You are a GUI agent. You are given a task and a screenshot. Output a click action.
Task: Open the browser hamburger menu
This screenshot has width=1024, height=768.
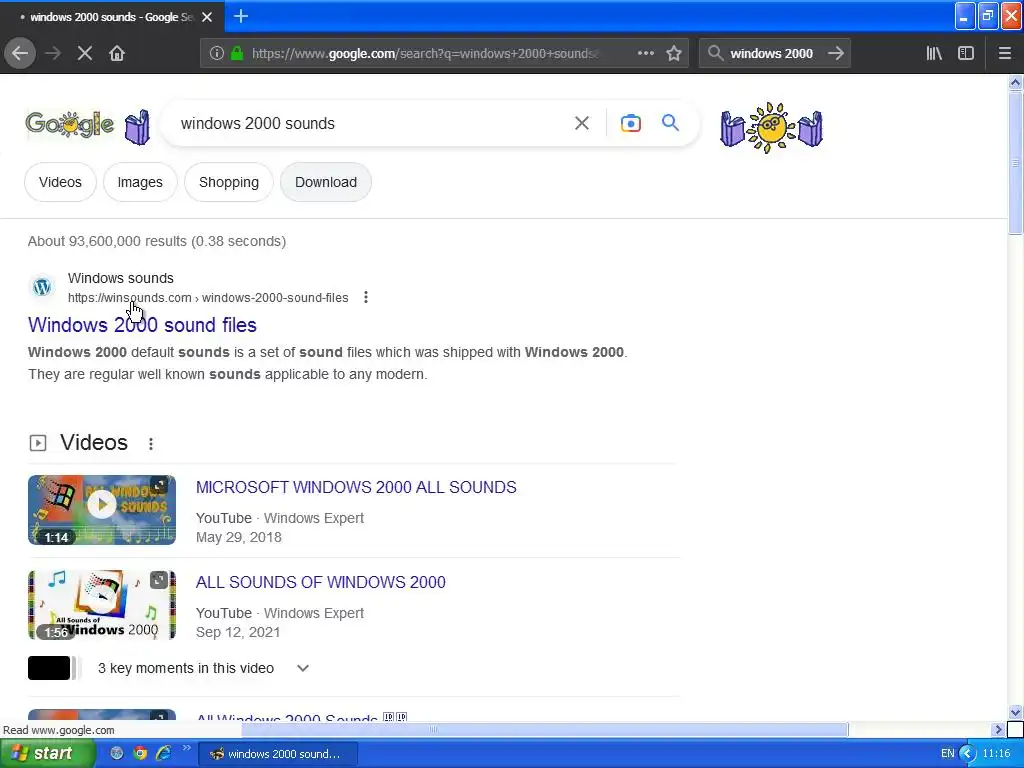pos(1005,54)
